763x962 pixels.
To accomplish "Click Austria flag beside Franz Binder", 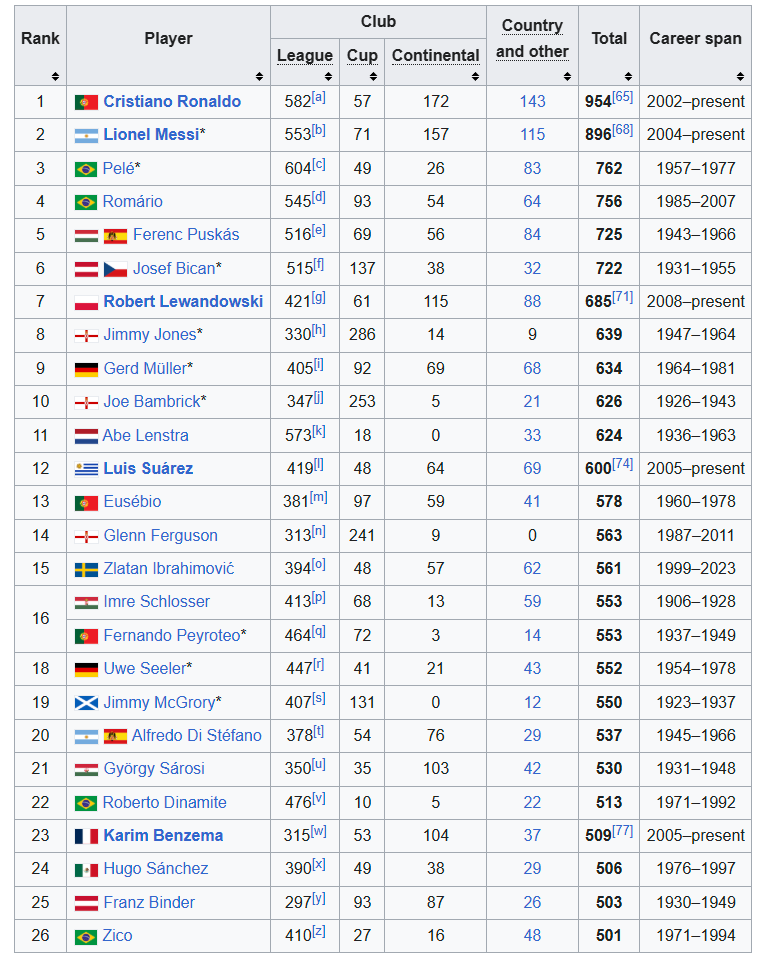I will [x=86, y=903].
